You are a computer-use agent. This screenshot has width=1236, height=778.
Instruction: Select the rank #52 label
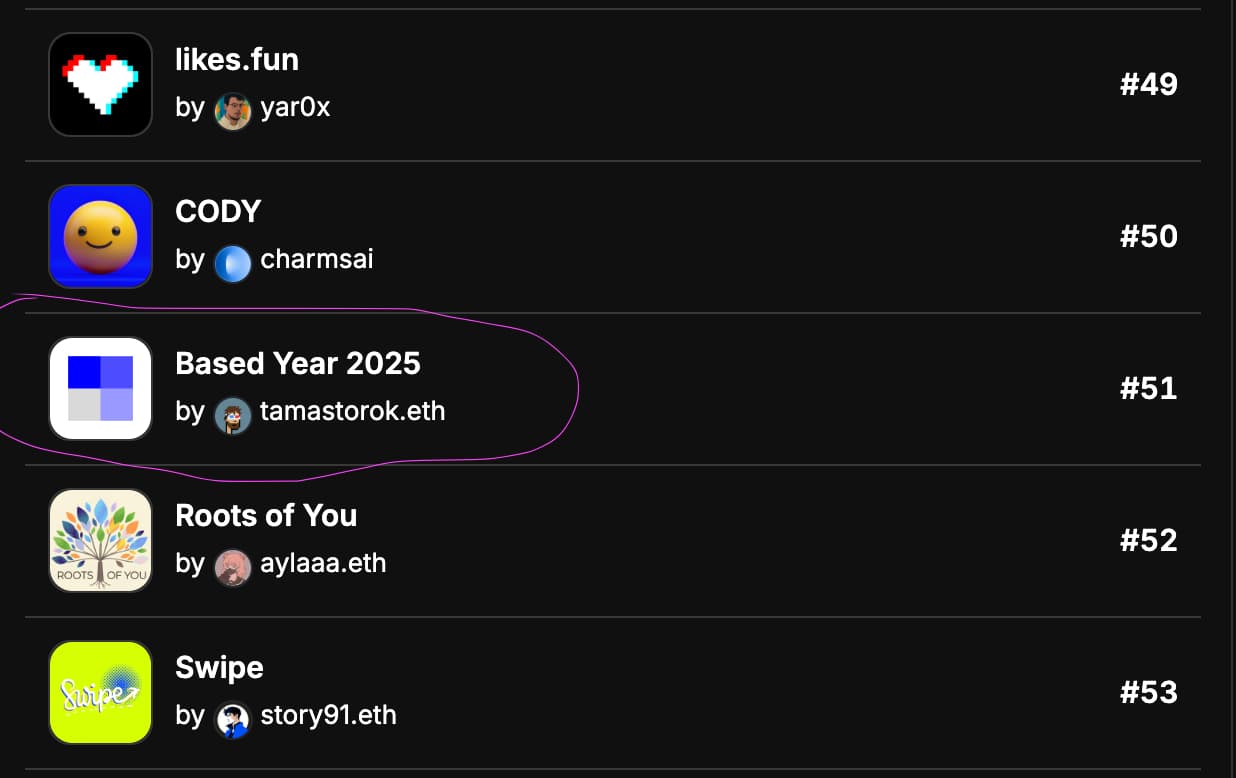point(1148,540)
